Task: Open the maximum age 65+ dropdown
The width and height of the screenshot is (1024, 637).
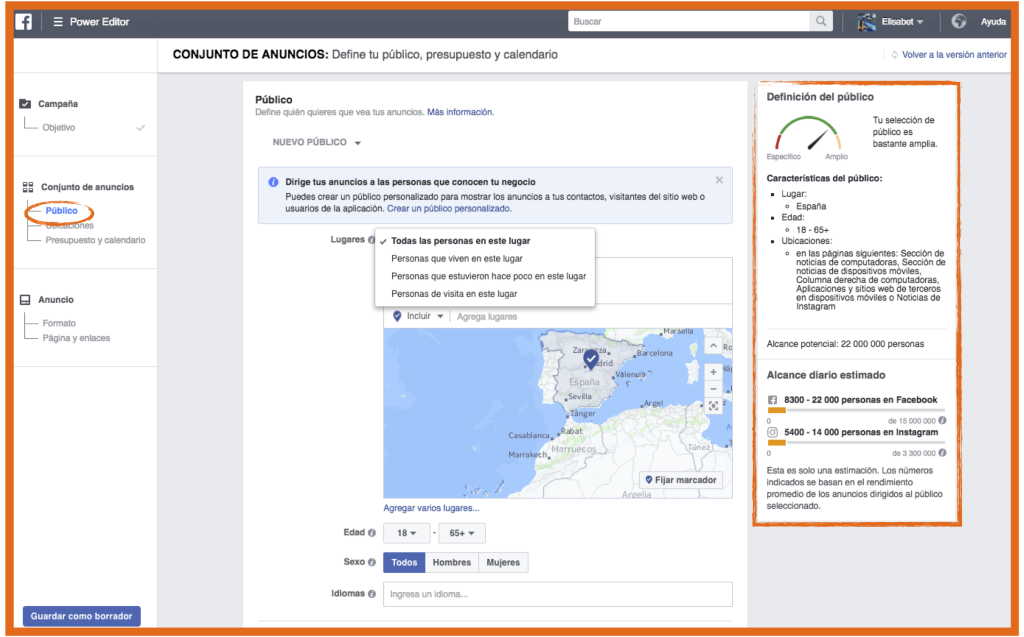Action: click(462, 534)
